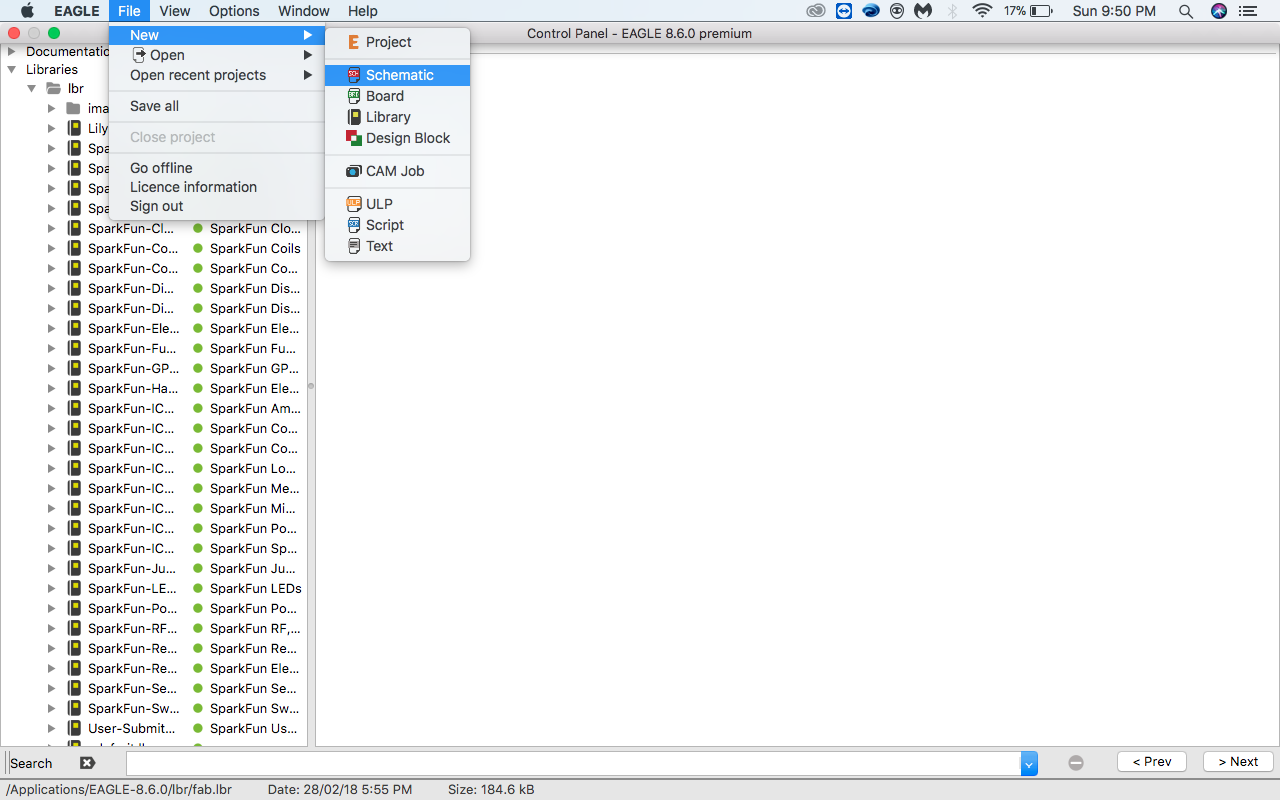Viewport: 1280px width, 800px height.
Task: Toggle green dot beside SparkFun GP...
Action: point(198,368)
